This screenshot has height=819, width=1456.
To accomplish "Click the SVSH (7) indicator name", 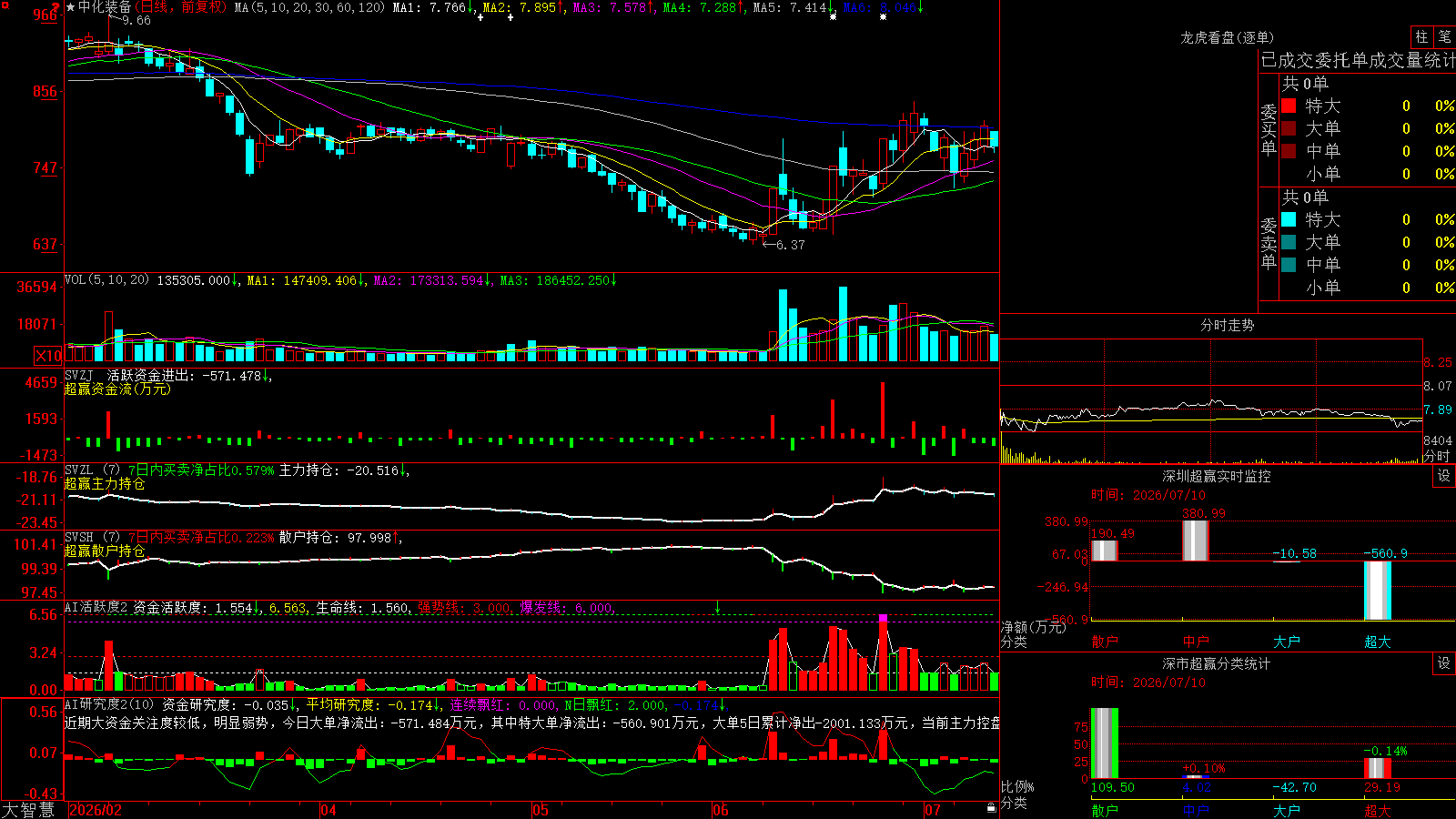I will [93, 538].
